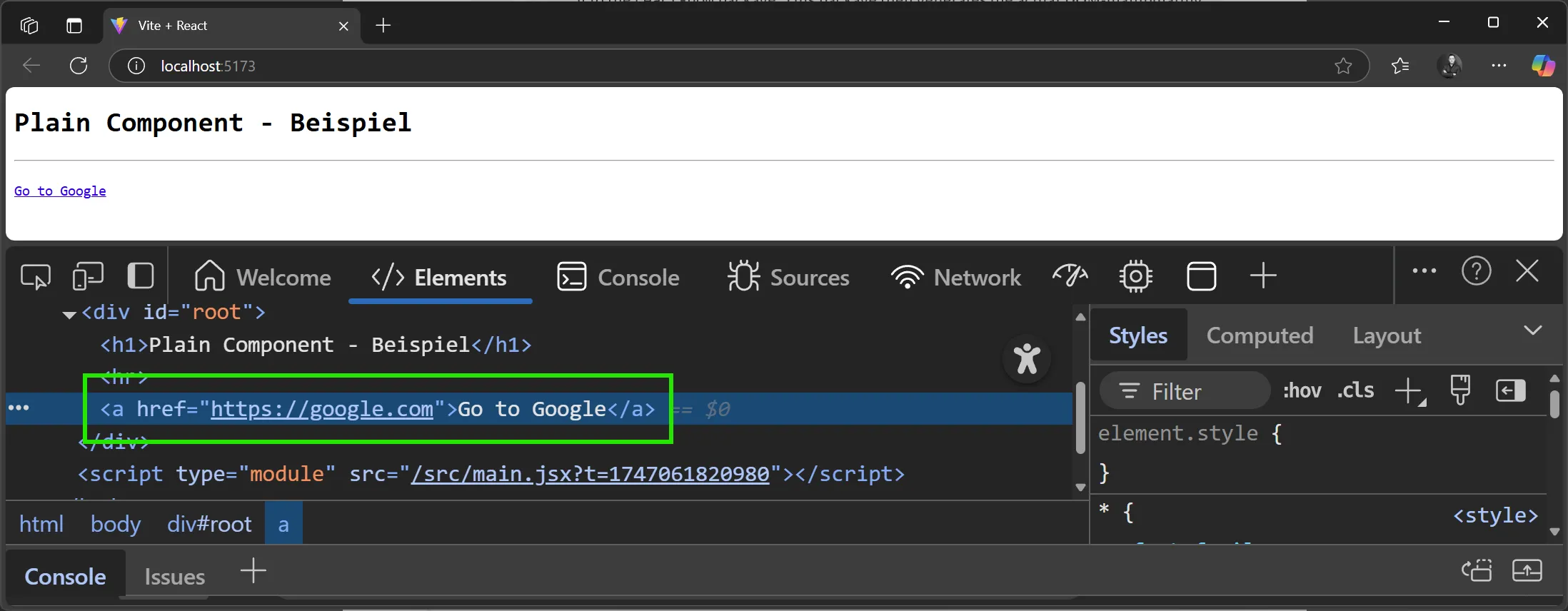Collapse the div id root node
This screenshot has height=611, width=1568.
tap(69, 314)
